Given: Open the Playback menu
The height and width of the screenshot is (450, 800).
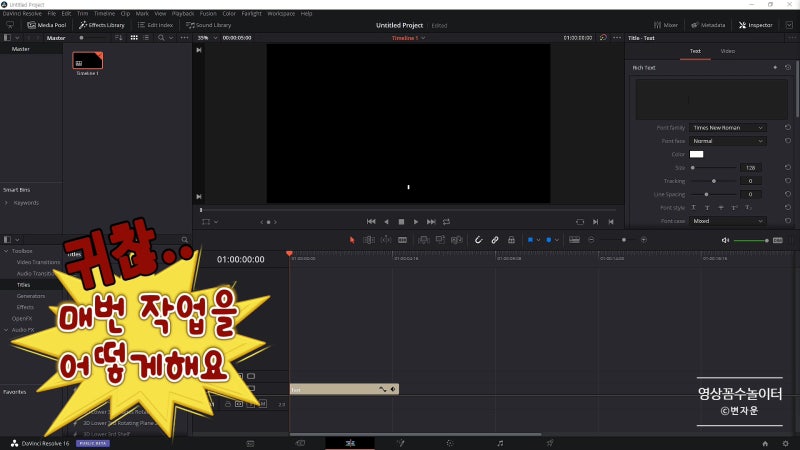Looking at the screenshot, I should click(x=183, y=14).
